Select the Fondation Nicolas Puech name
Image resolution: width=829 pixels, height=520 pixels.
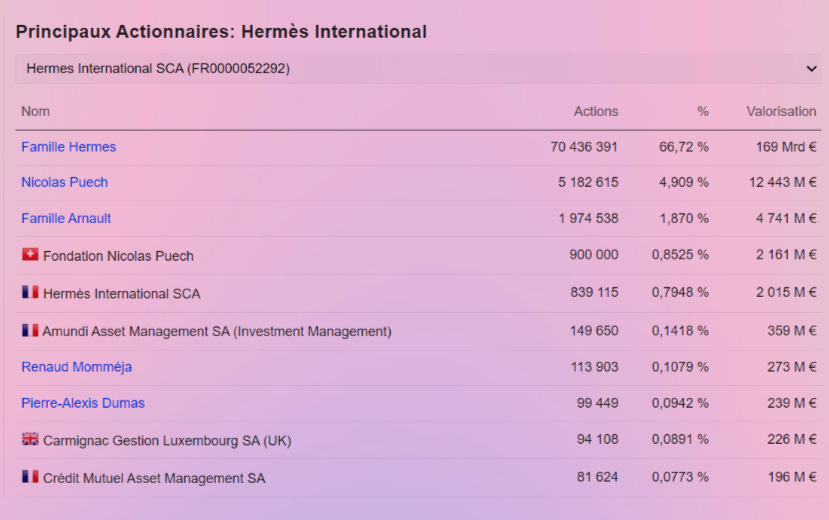click(118, 256)
